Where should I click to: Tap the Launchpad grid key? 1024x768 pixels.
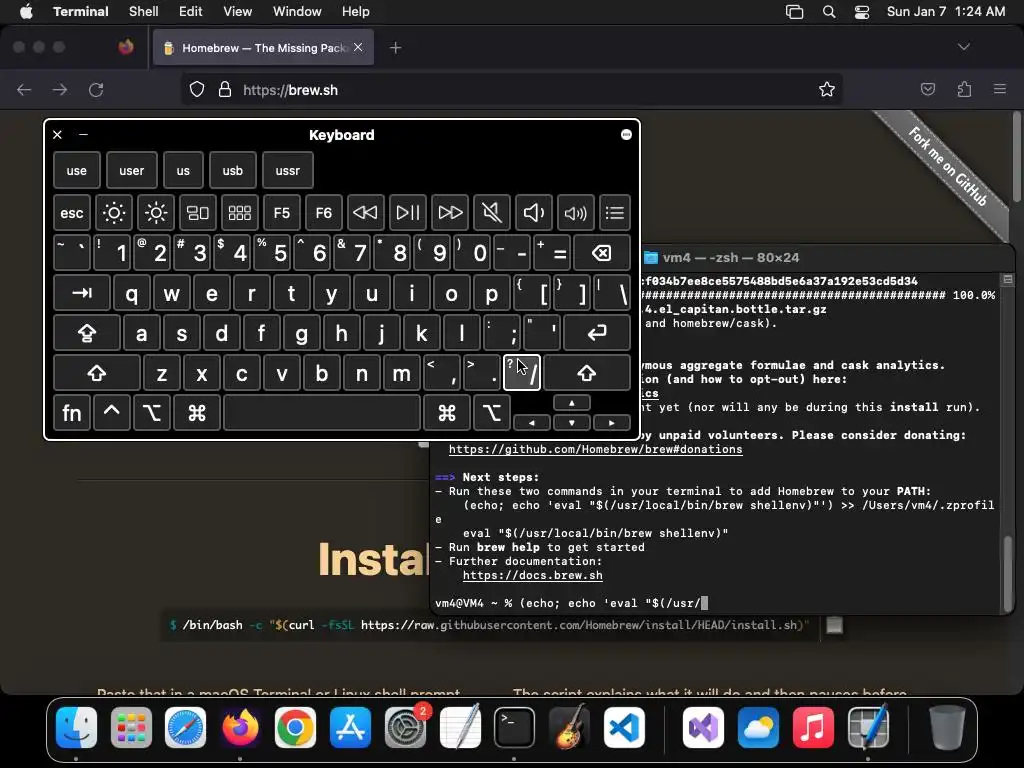tap(240, 213)
